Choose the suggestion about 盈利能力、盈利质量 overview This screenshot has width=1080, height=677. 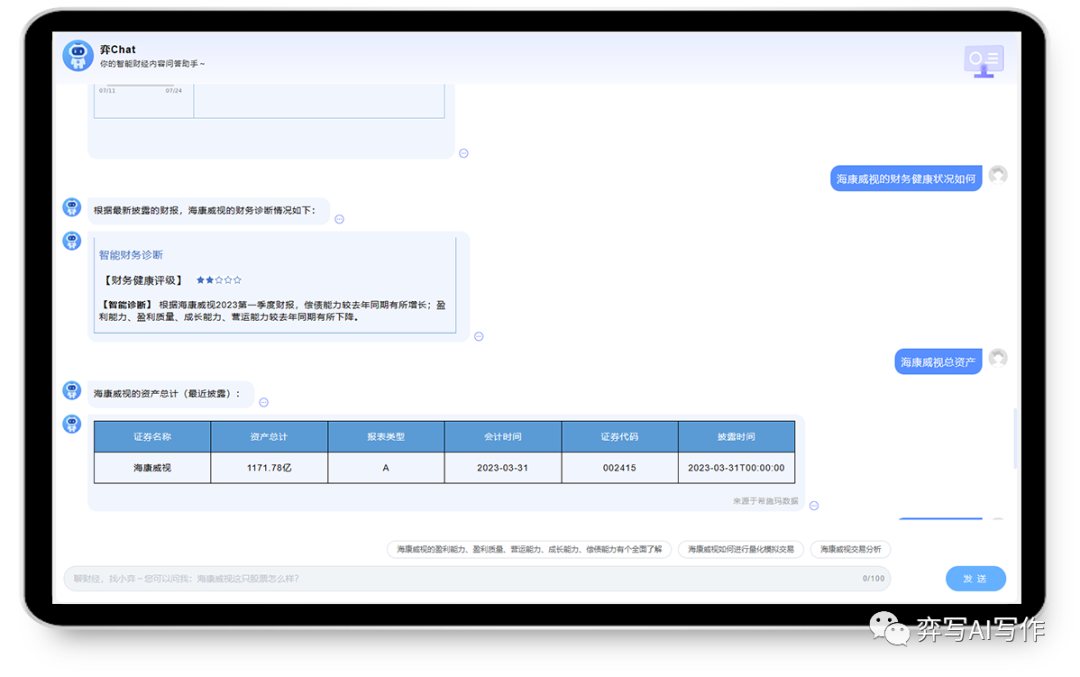[x=529, y=549]
